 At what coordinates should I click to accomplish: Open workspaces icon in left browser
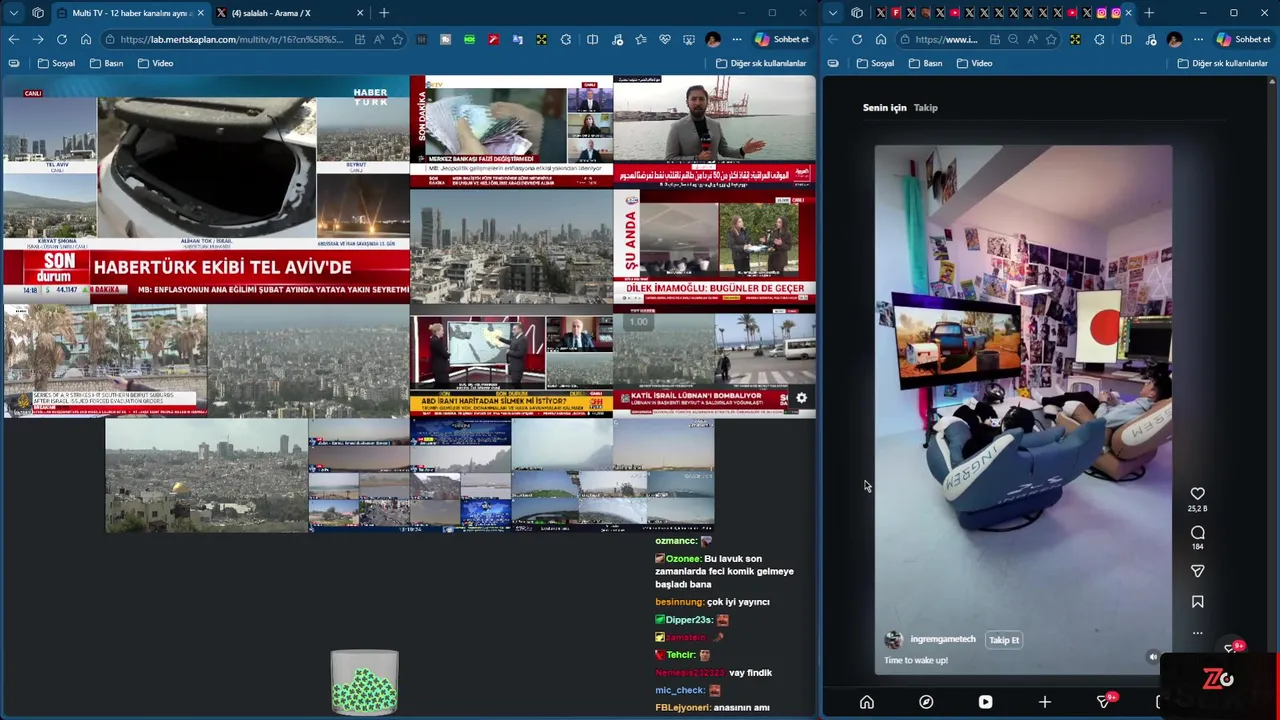pyautogui.click(x=38, y=13)
